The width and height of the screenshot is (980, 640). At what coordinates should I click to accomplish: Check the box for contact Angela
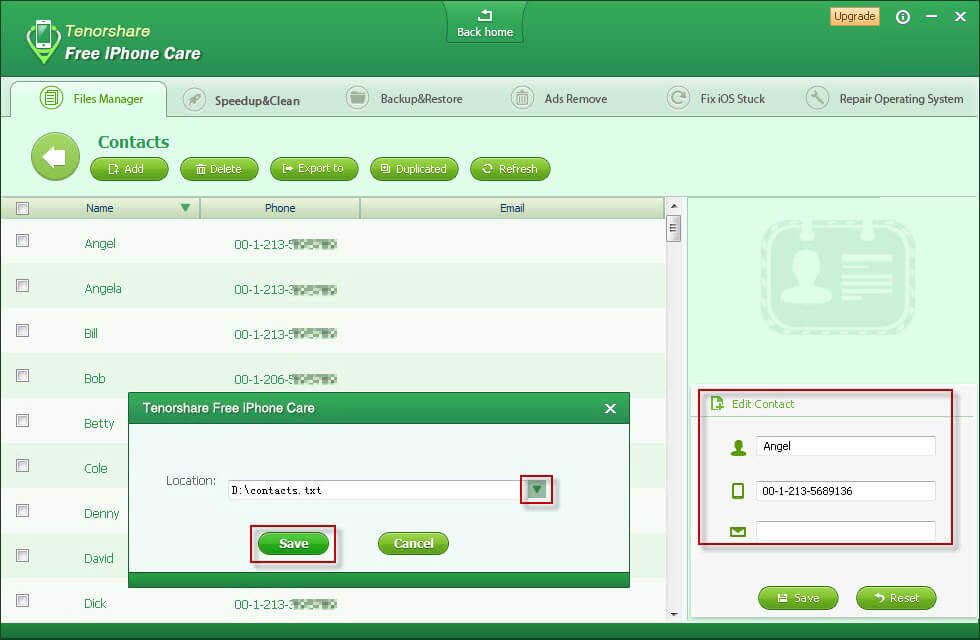(22, 286)
